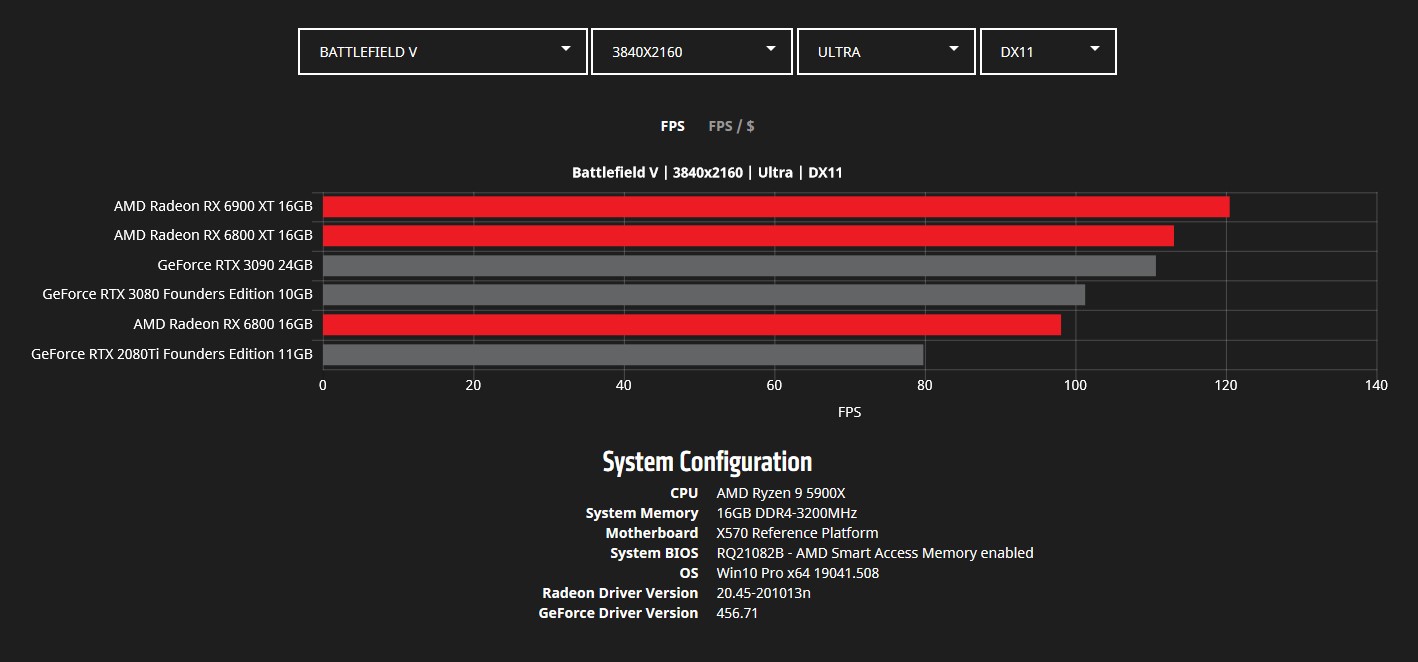Screen dimensions: 1418x662
Task: Click the red Radeon RX 6800 16GB bar
Action: [x=691, y=325]
